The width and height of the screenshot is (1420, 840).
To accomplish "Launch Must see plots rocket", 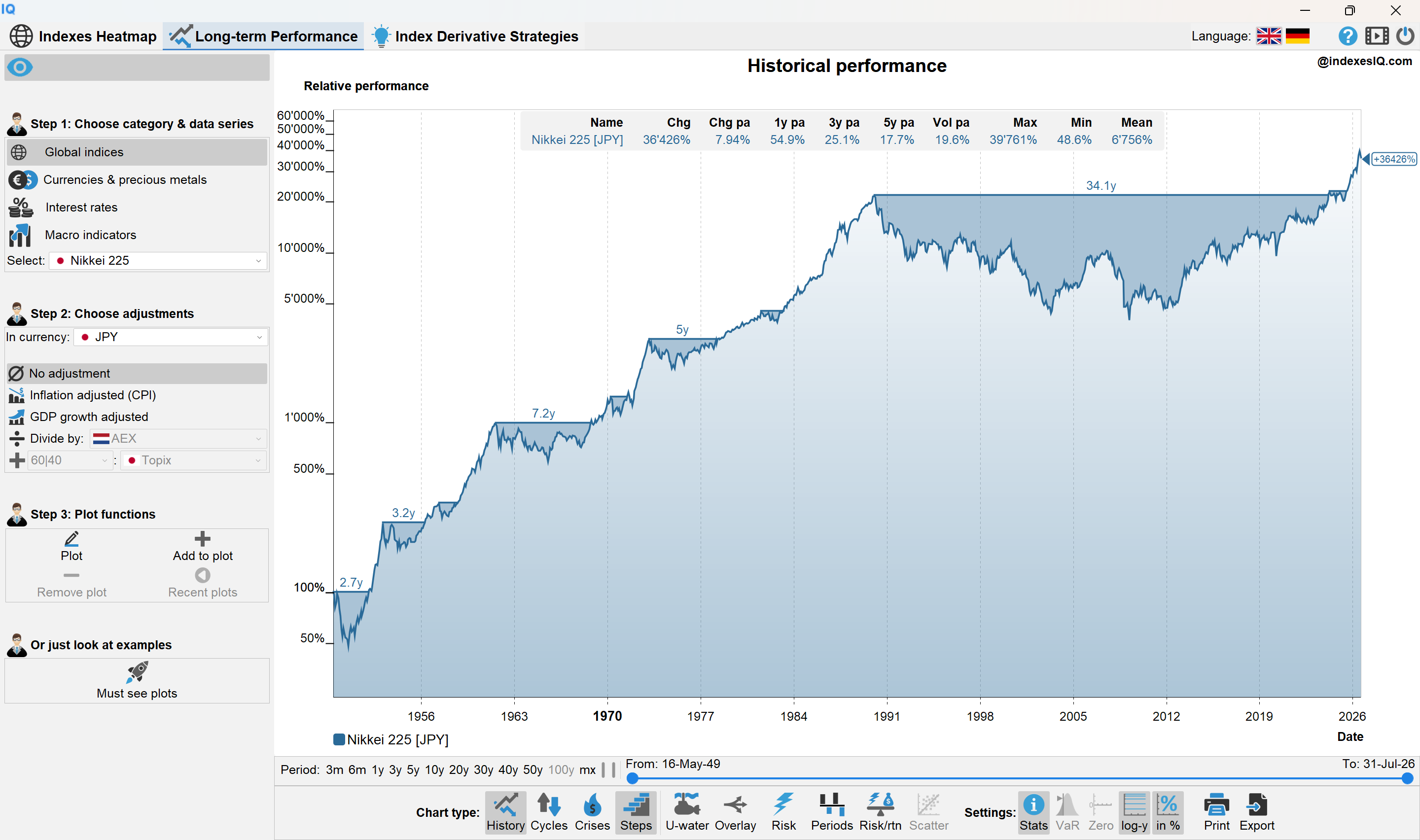I will 137,680.
